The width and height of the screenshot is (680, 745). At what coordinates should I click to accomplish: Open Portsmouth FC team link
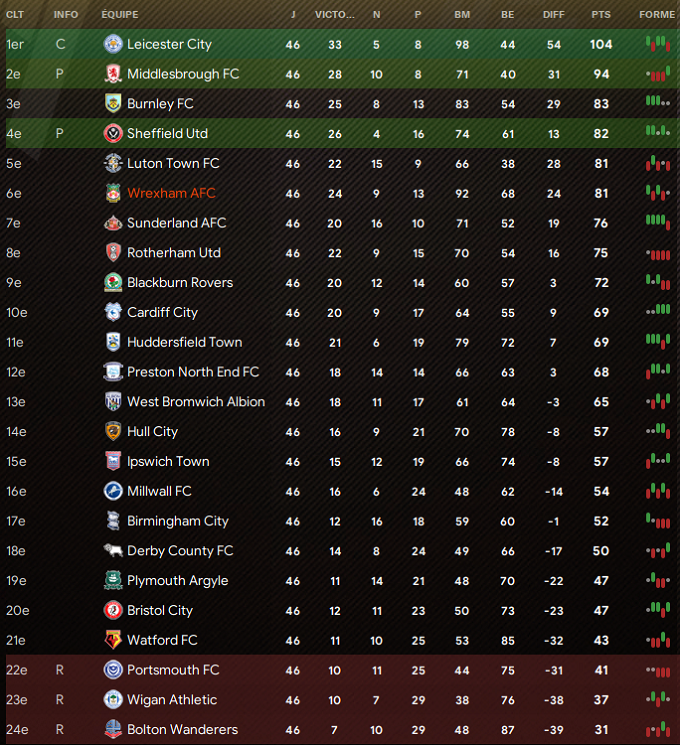click(x=173, y=670)
